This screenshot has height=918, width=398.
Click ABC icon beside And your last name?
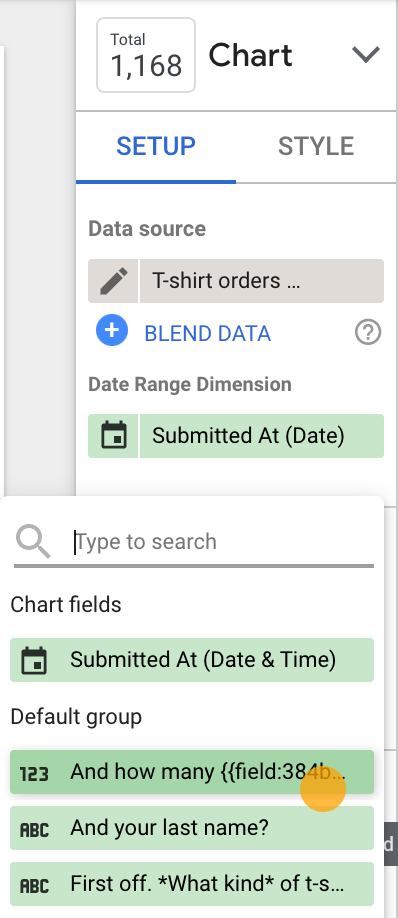click(34, 828)
